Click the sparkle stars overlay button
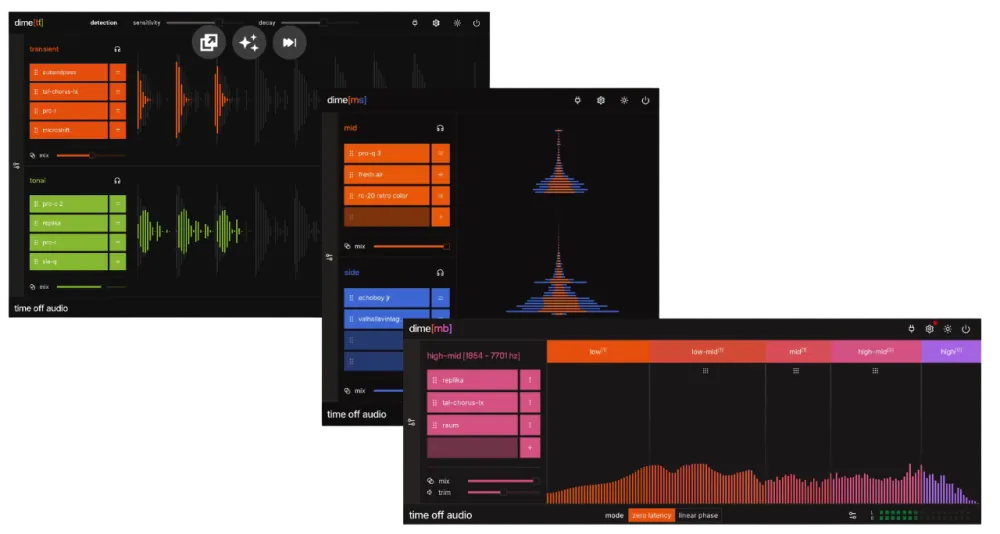The image size is (1000, 534). click(249, 42)
